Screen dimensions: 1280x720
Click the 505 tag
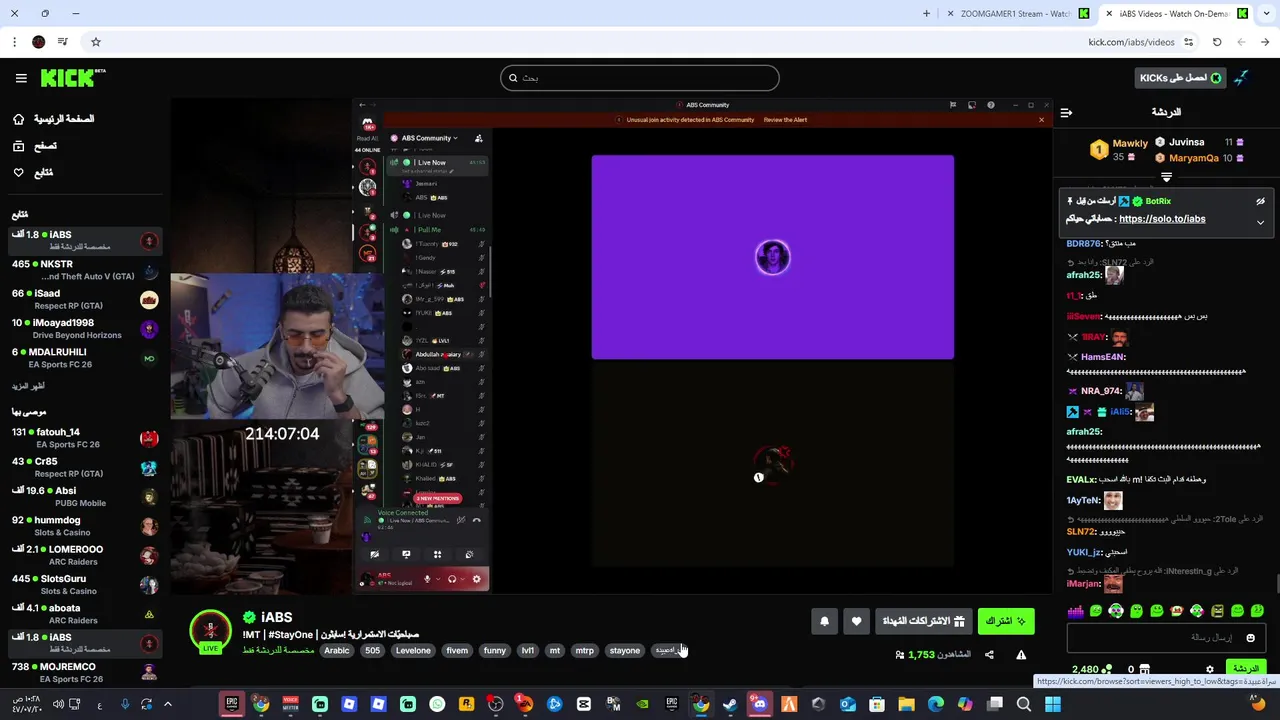point(372,651)
